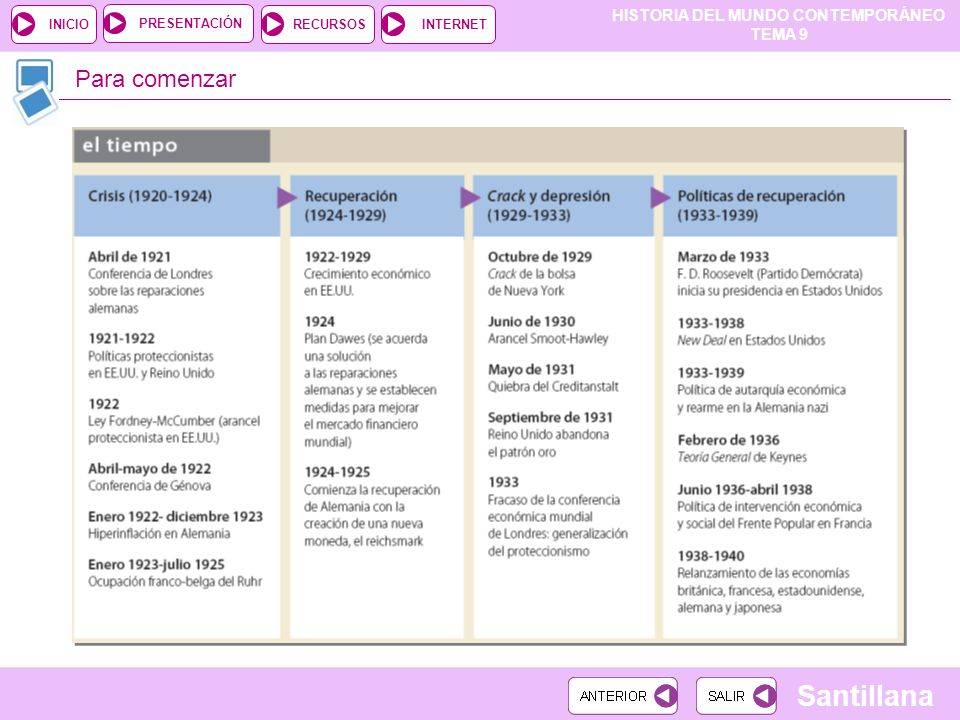960x720 pixels.
Task: Click 'Frente Popular en Francia' line
Action: [774, 523]
